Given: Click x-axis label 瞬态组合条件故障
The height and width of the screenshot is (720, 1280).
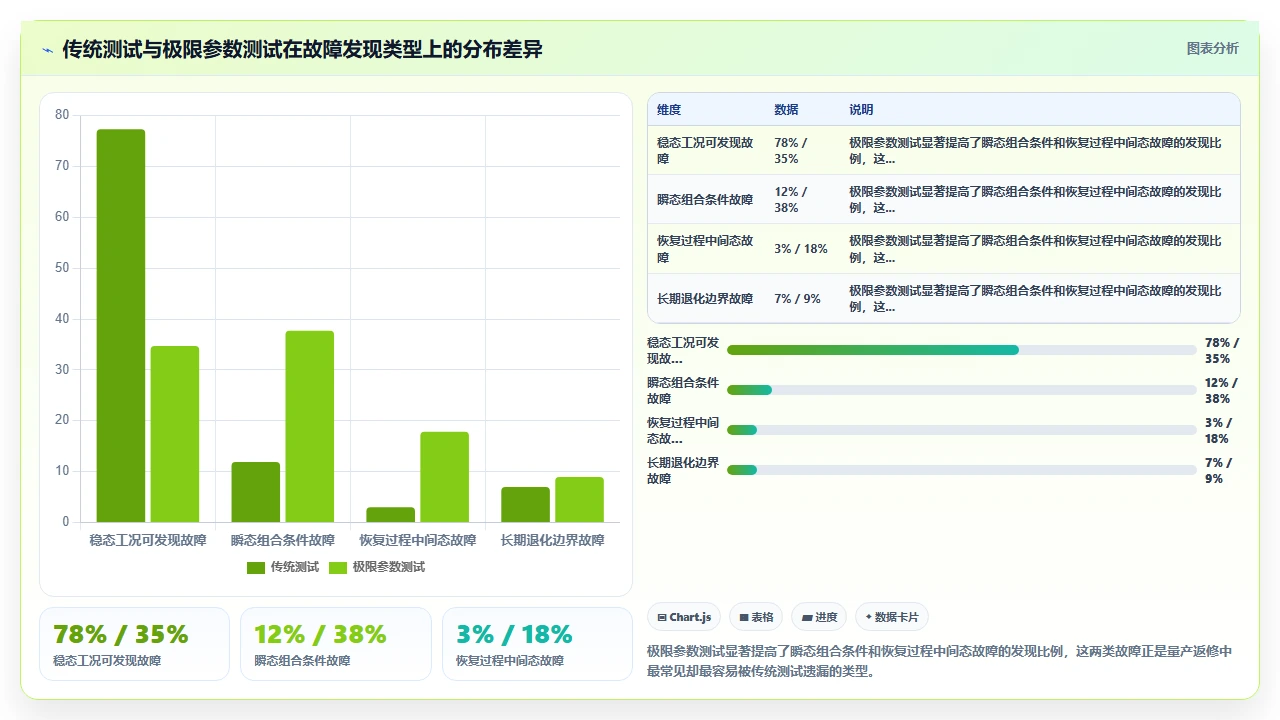Looking at the screenshot, I should click(x=283, y=540).
